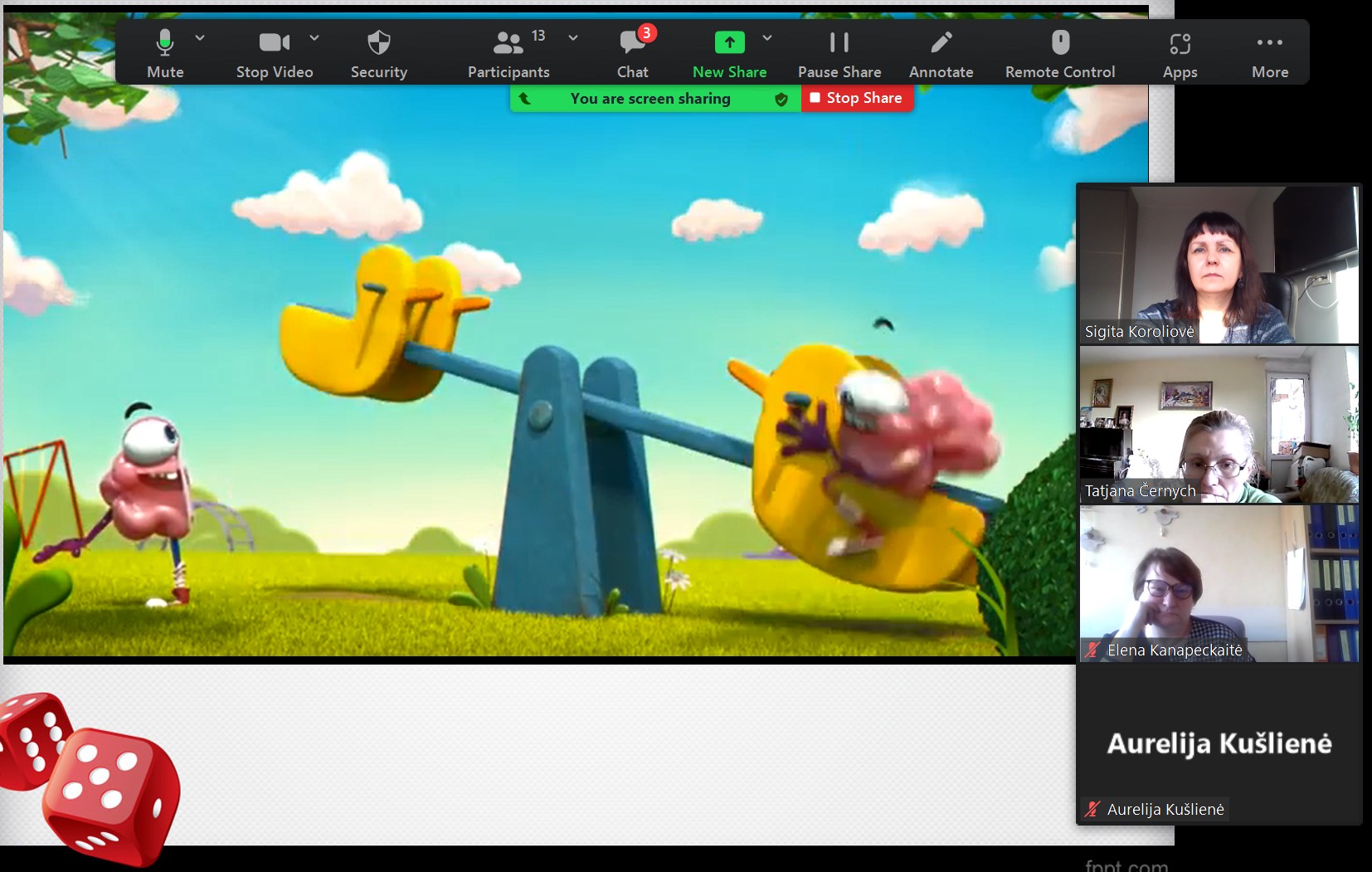The height and width of the screenshot is (872, 1372).
Task: Open the More options menu
Action: [x=1269, y=53]
